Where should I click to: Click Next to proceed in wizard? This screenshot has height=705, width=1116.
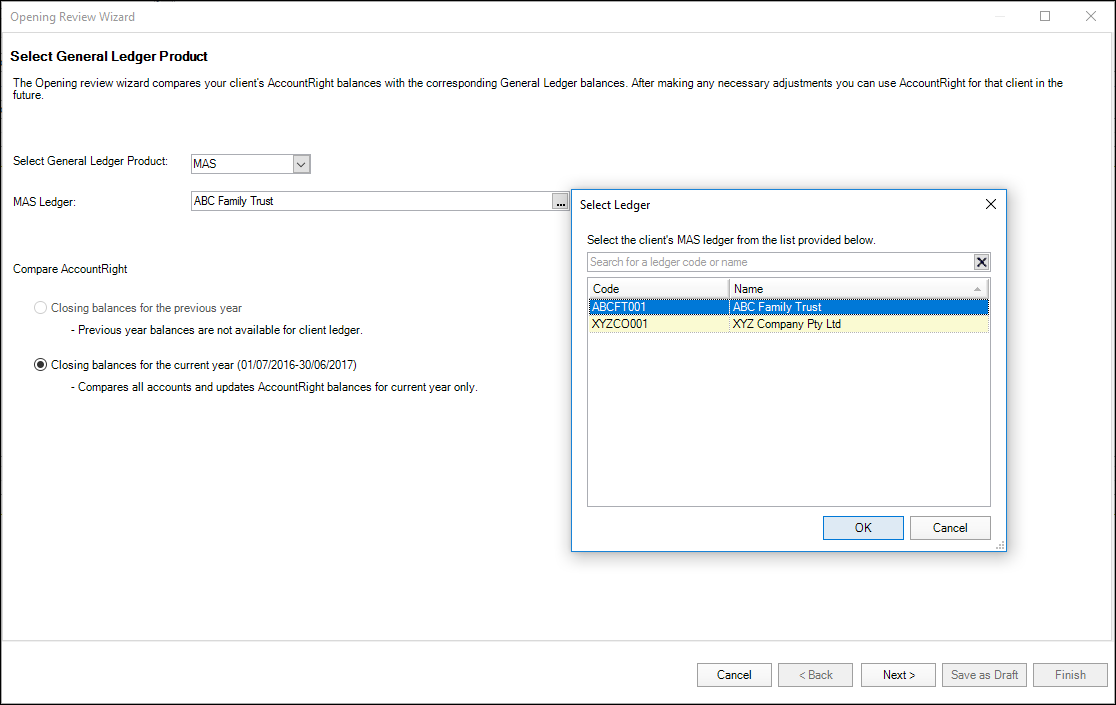(898, 675)
